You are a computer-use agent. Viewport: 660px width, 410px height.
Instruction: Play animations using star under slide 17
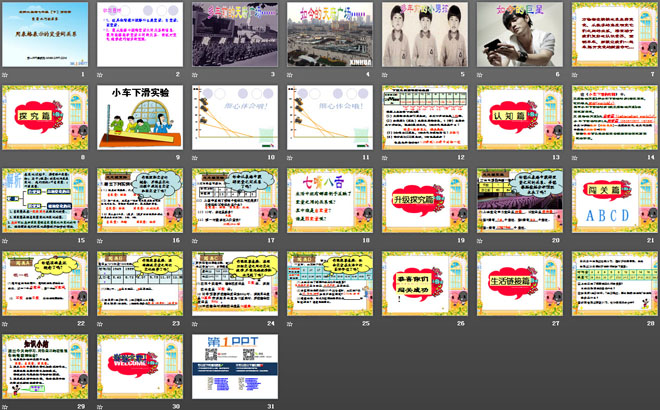195,241
